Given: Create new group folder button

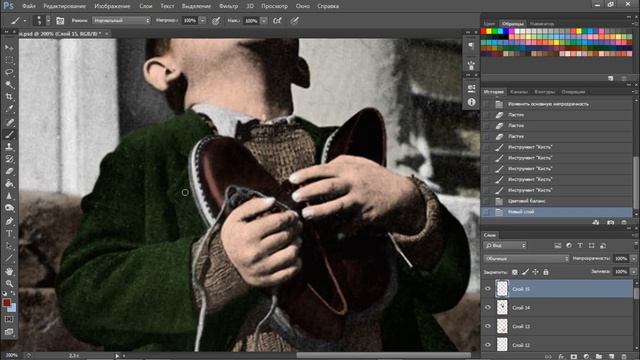Looking at the screenshot, I should tap(599, 356).
